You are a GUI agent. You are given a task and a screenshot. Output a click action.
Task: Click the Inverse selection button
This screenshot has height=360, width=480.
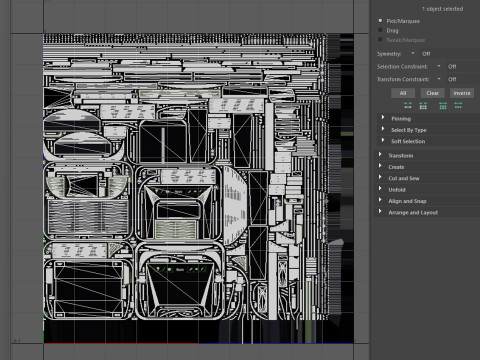[x=462, y=93]
